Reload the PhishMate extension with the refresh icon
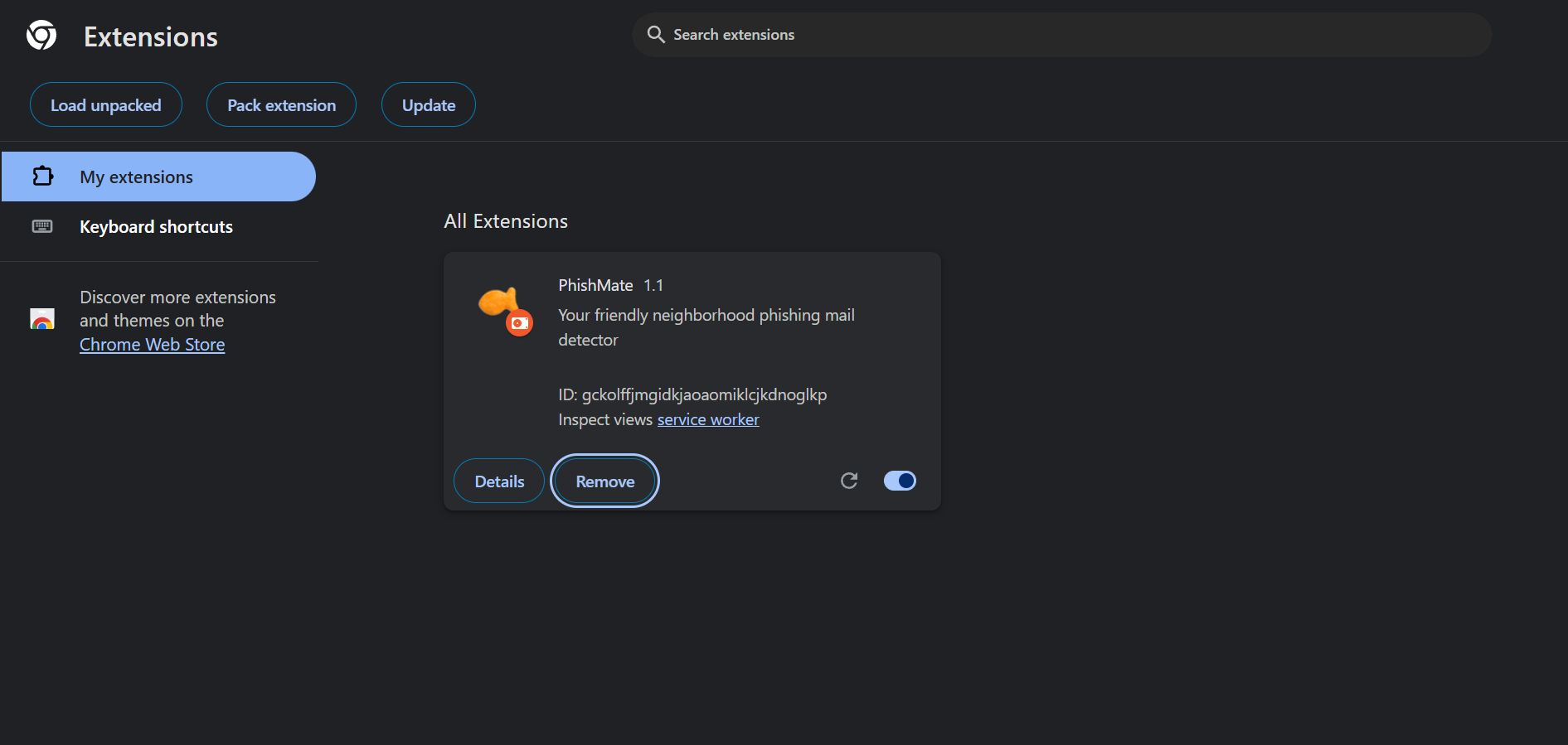The height and width of the screenshot is (745, 1568). coord(848,481)
